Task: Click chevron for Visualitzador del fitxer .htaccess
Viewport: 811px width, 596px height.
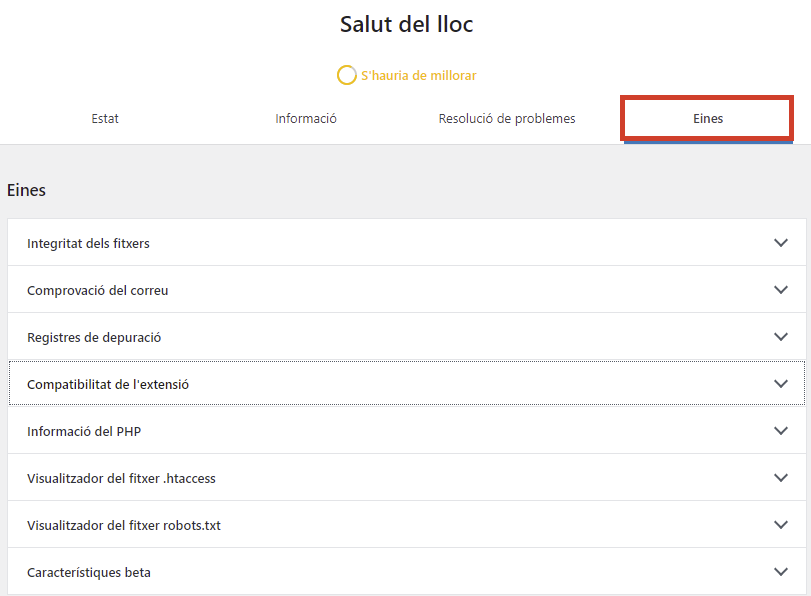Action: (x=780, y=478)
